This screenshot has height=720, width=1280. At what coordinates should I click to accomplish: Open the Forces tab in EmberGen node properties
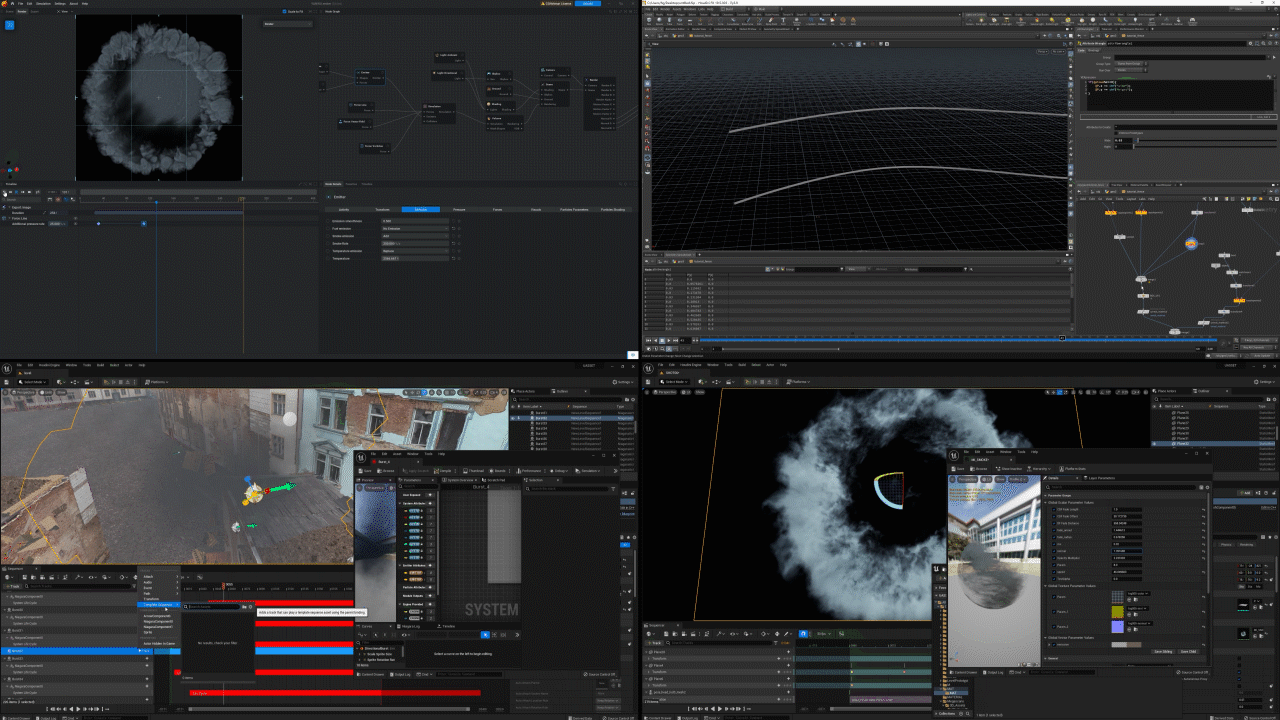tap(497, 209)
